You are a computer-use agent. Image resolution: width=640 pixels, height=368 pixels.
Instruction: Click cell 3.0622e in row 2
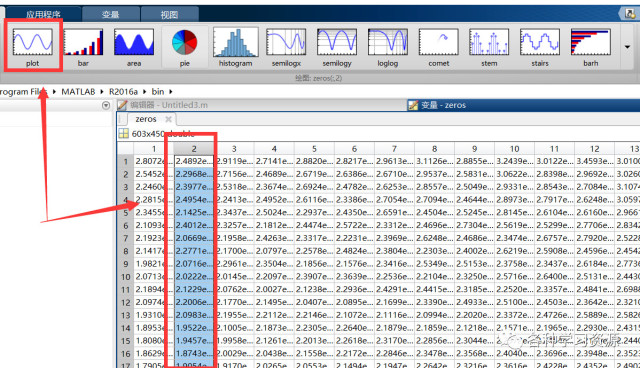click(514, 174)
